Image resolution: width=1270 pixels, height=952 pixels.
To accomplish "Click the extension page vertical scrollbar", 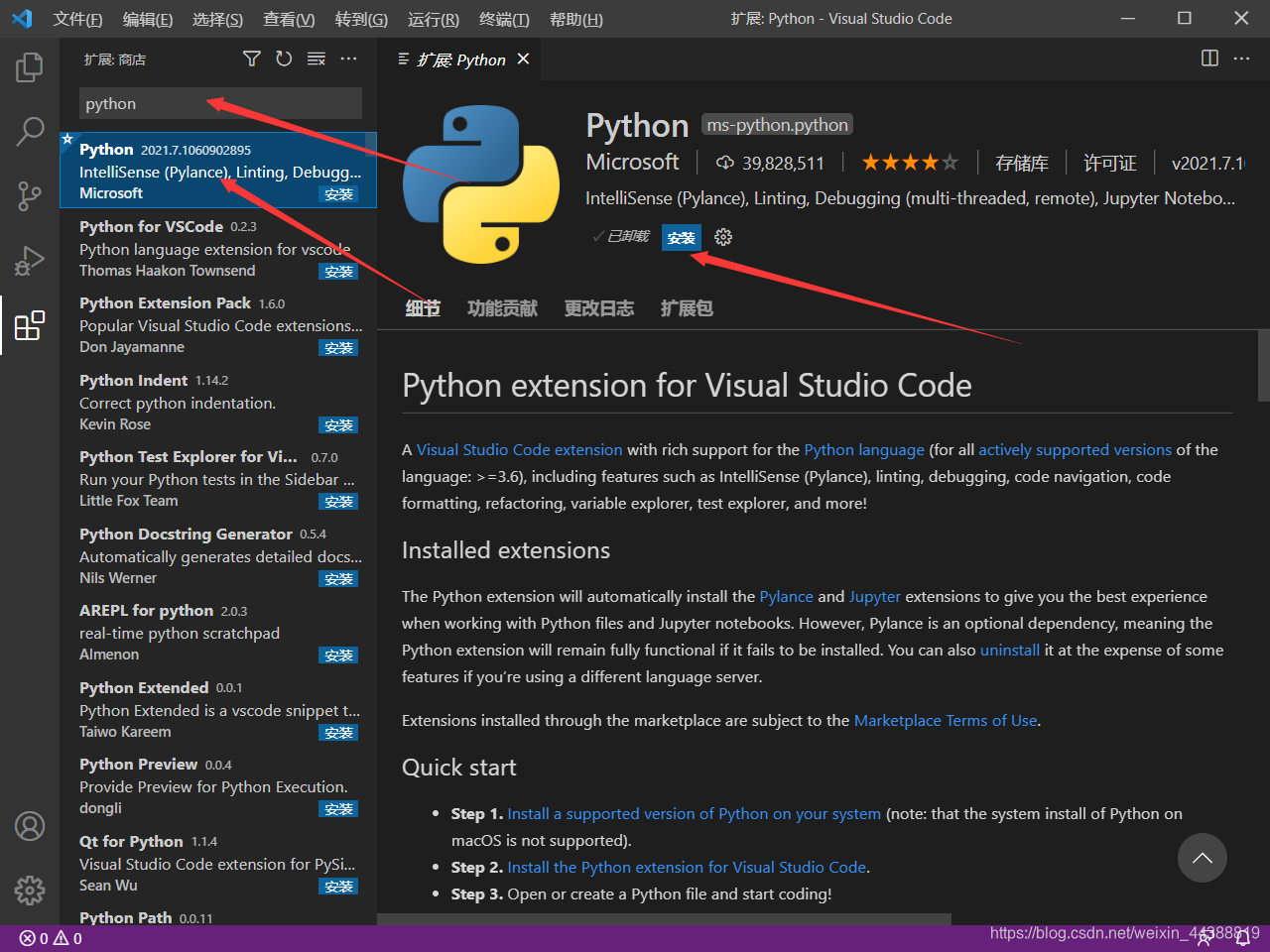I will click(1263, 365).
